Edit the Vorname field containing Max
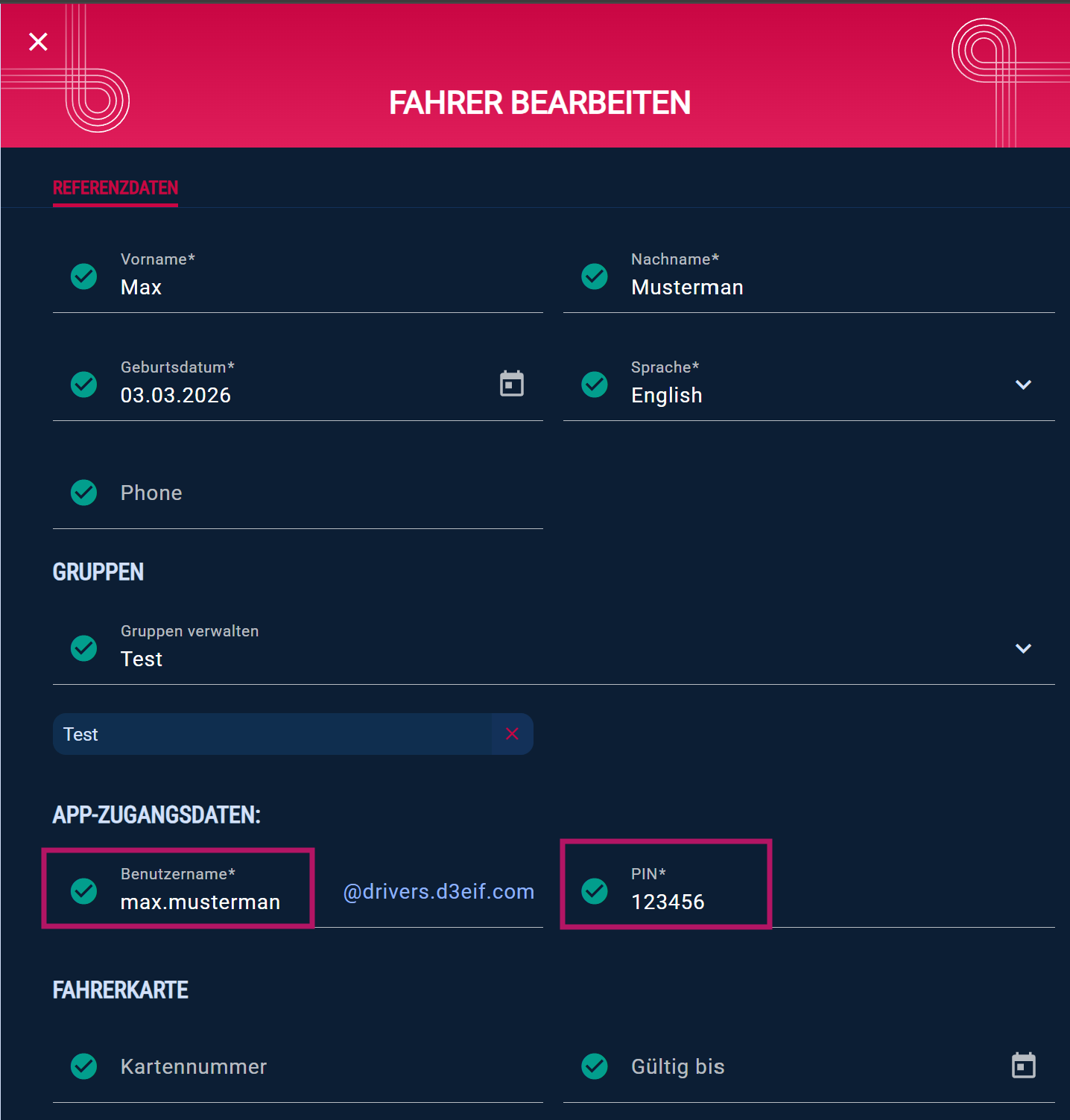This screenshot has width=1070, height=1120. click(298, 276)
